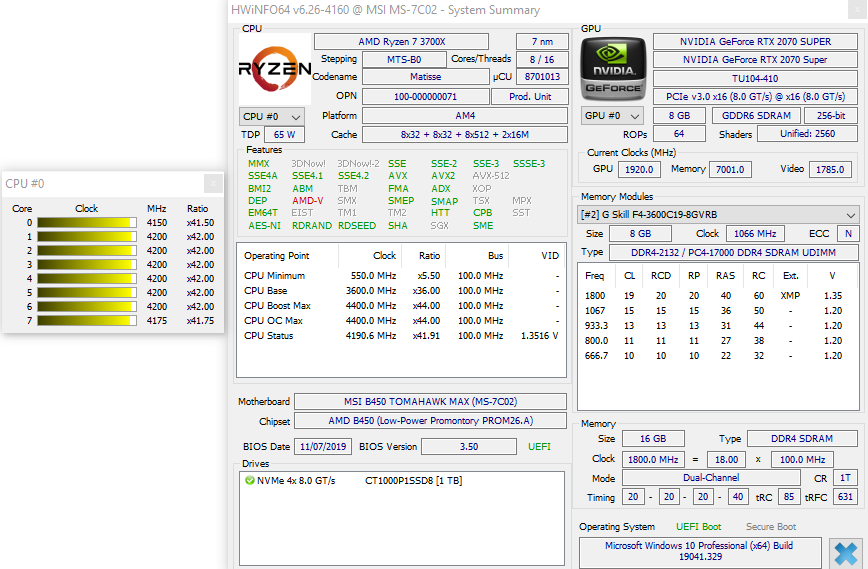Click the AMD-V feature label
This screenshot has width=868, height=569.
point(307,200)
